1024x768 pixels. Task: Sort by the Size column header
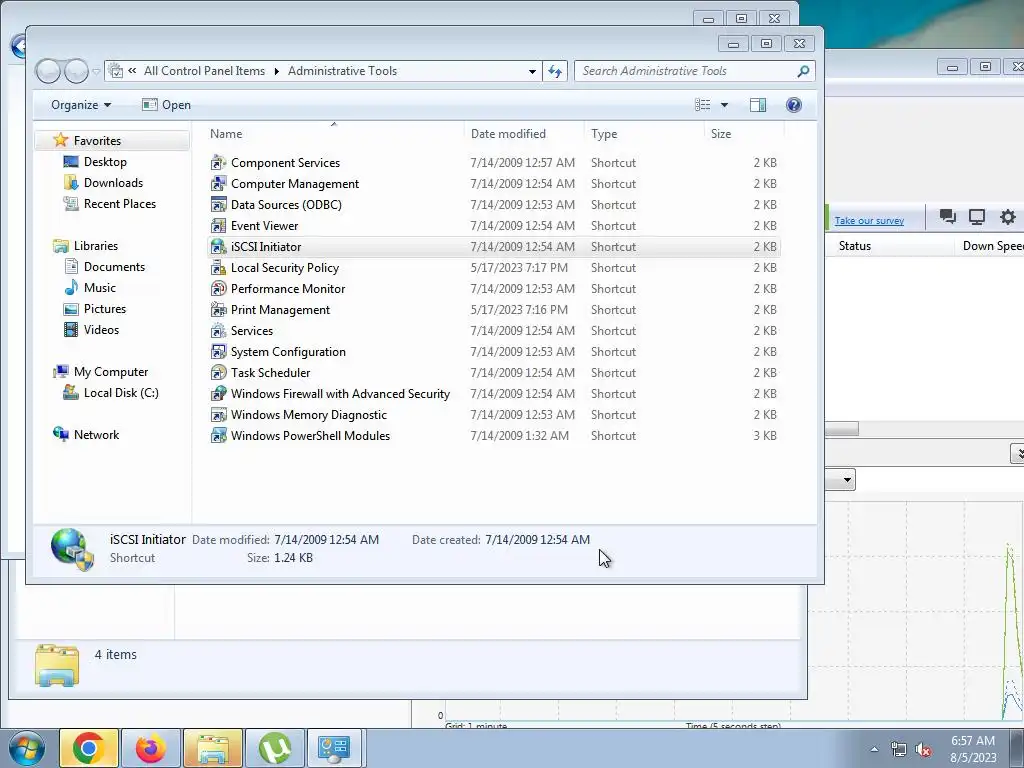pos(744,134)
